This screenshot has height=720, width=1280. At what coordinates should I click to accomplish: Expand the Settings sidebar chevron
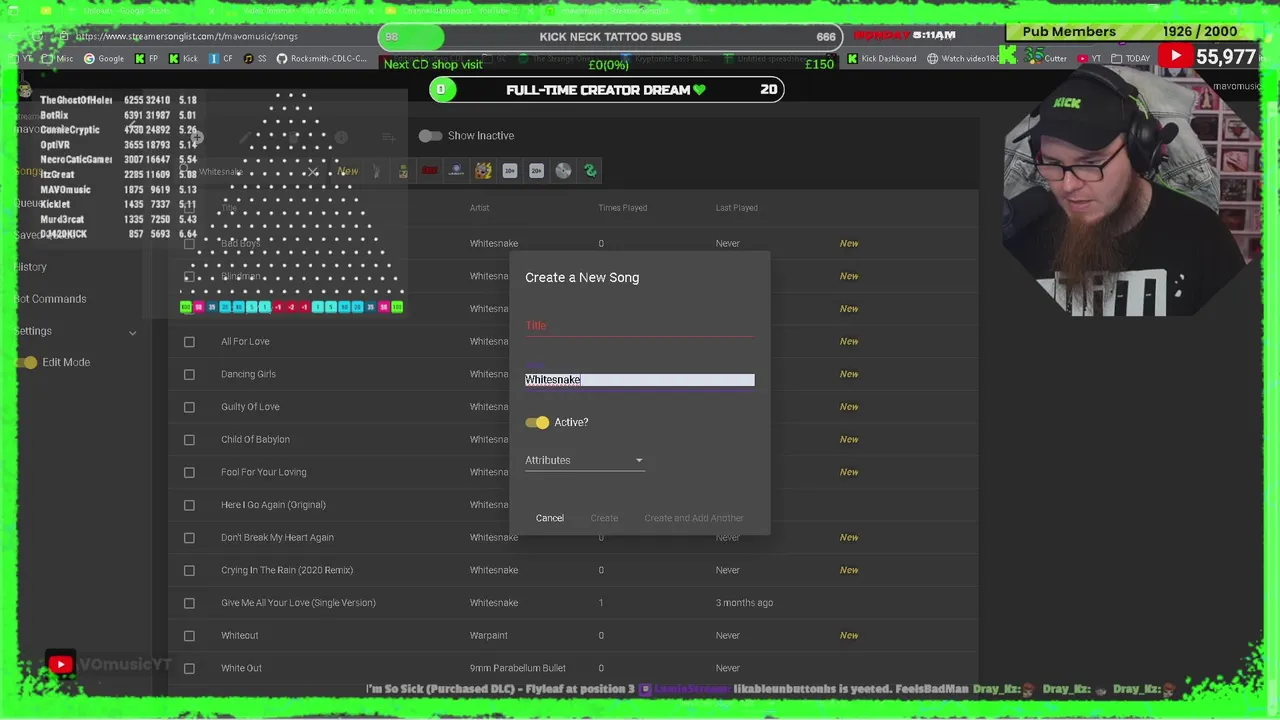132,332
